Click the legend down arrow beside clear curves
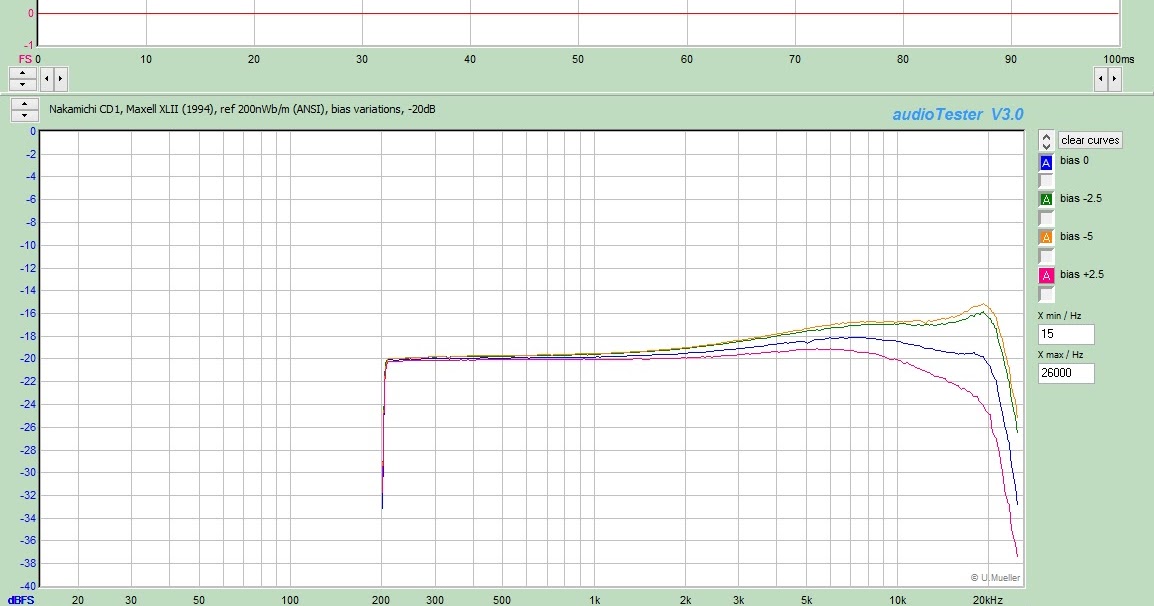The image size is (1154, 606). pyautogui.click(x=1045, y=145)
